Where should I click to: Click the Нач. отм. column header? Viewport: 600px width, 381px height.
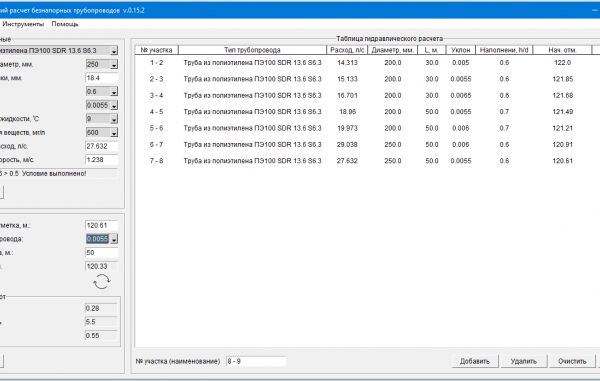[562, 50]
